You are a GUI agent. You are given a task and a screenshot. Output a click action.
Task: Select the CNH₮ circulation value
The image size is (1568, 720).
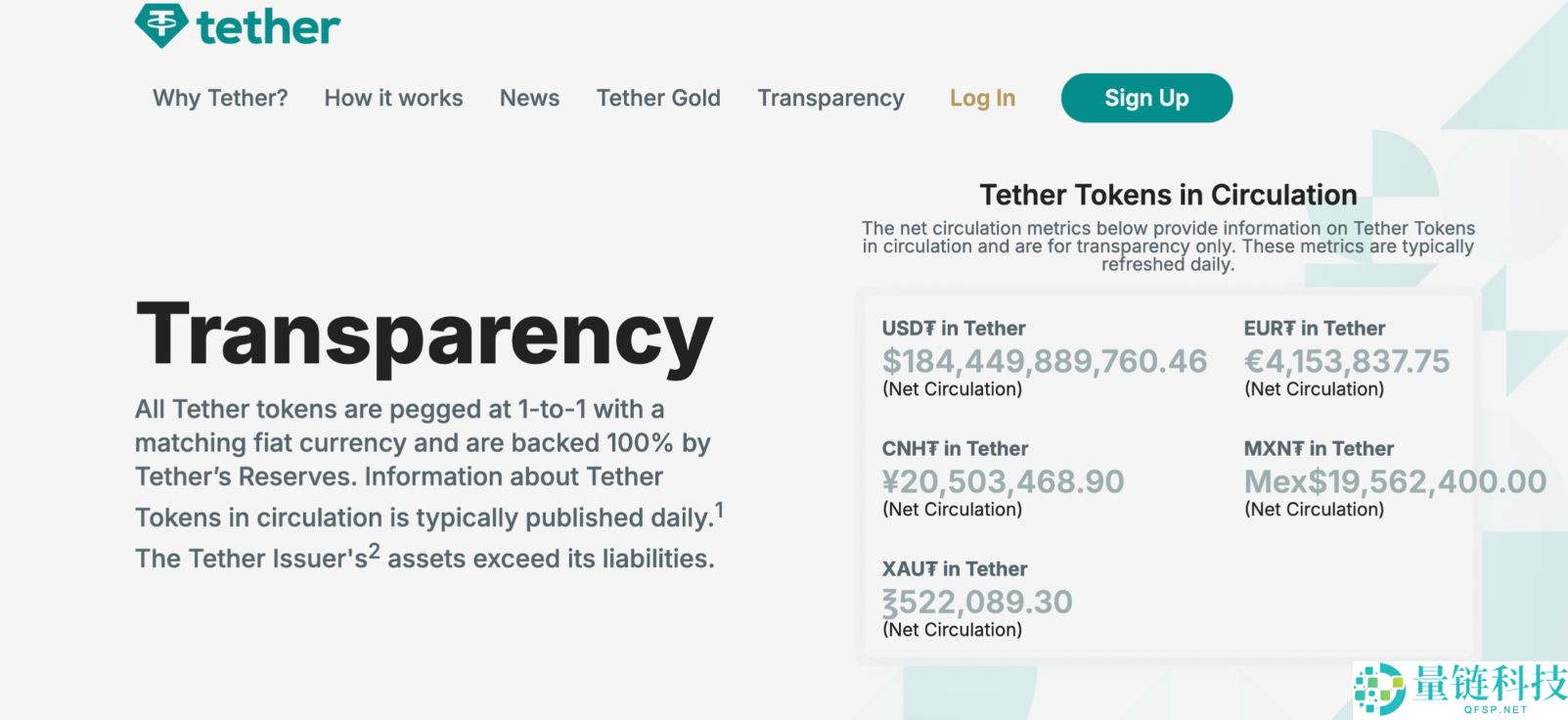[x=1003, y=482]
